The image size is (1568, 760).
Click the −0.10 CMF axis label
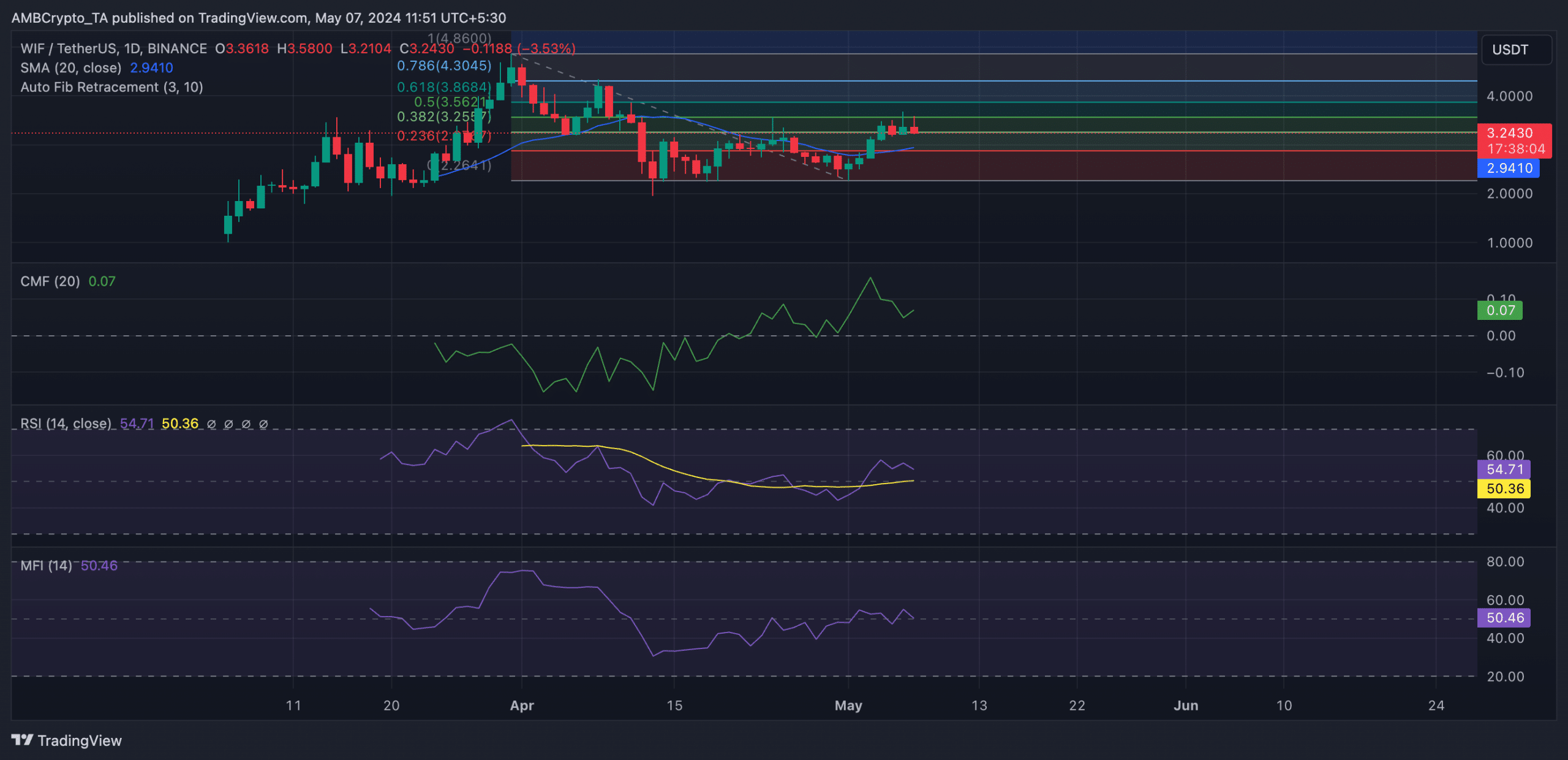click(1506, 373)
